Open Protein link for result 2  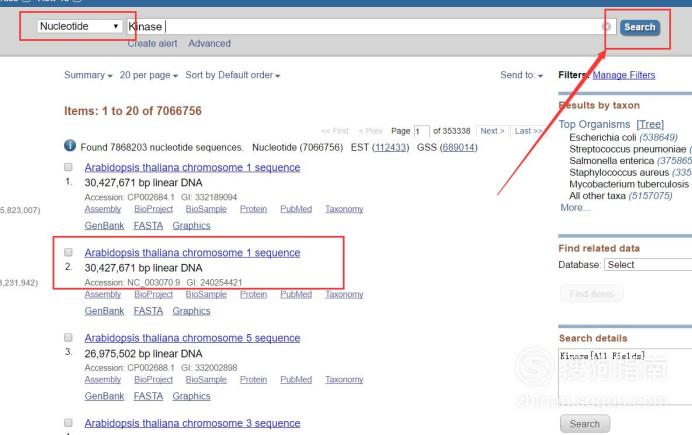253,294
